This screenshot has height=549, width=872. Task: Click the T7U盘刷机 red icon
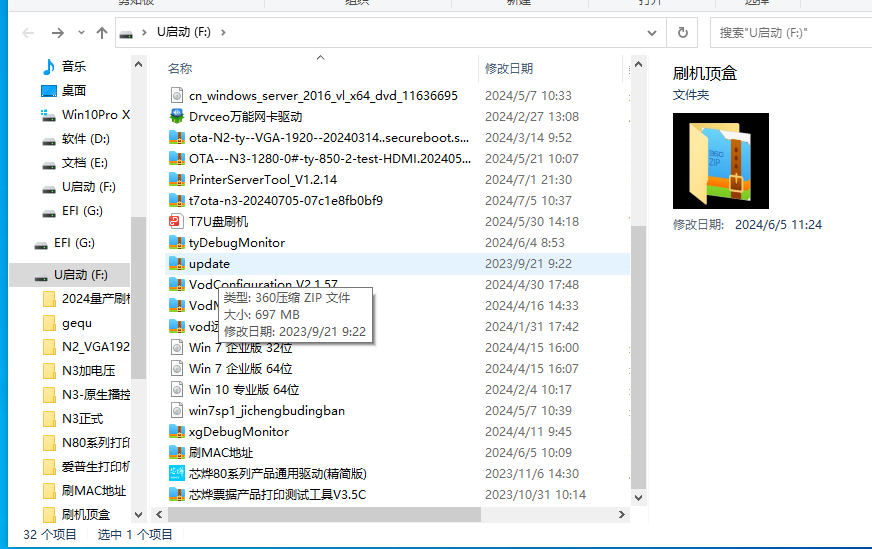click(177, 222)
